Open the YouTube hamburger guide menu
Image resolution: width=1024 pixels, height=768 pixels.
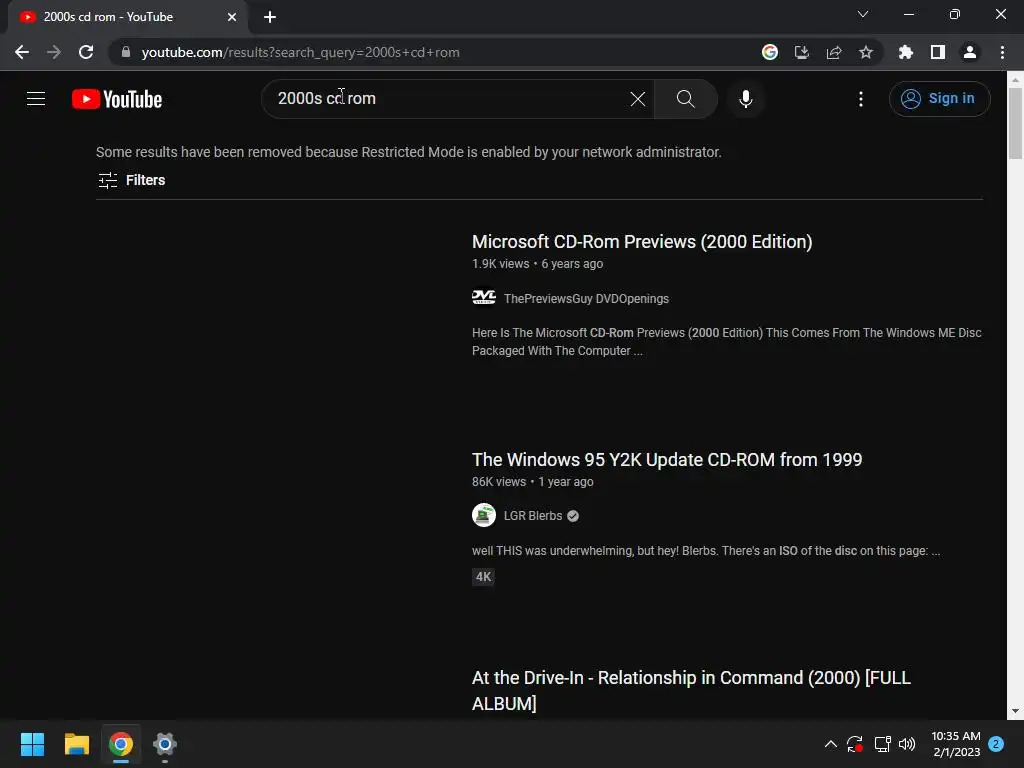coord(36,99)
